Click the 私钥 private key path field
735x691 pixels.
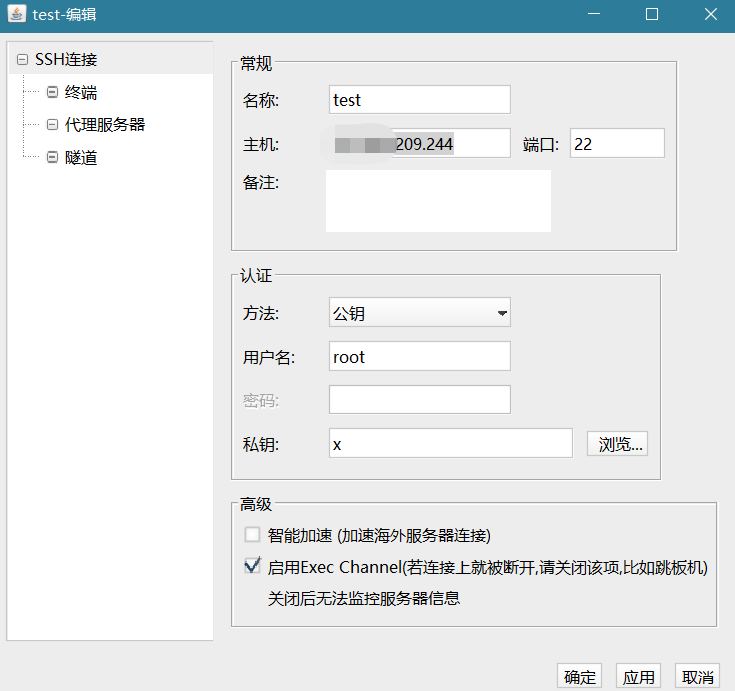[450, 443]
